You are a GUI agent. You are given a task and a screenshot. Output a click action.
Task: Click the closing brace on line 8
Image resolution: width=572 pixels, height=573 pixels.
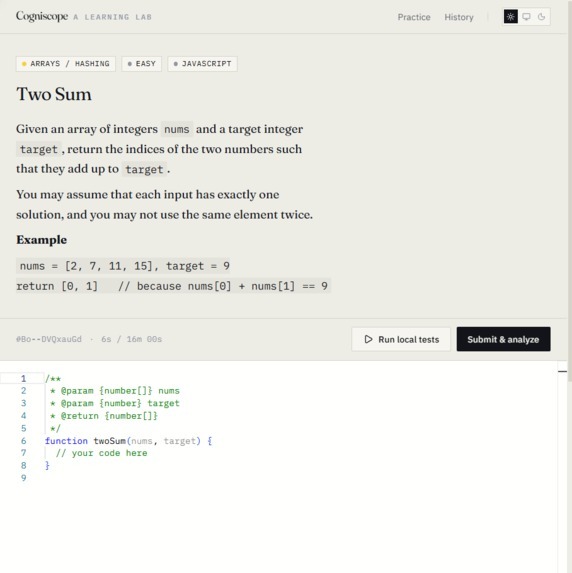coord(47,465)
